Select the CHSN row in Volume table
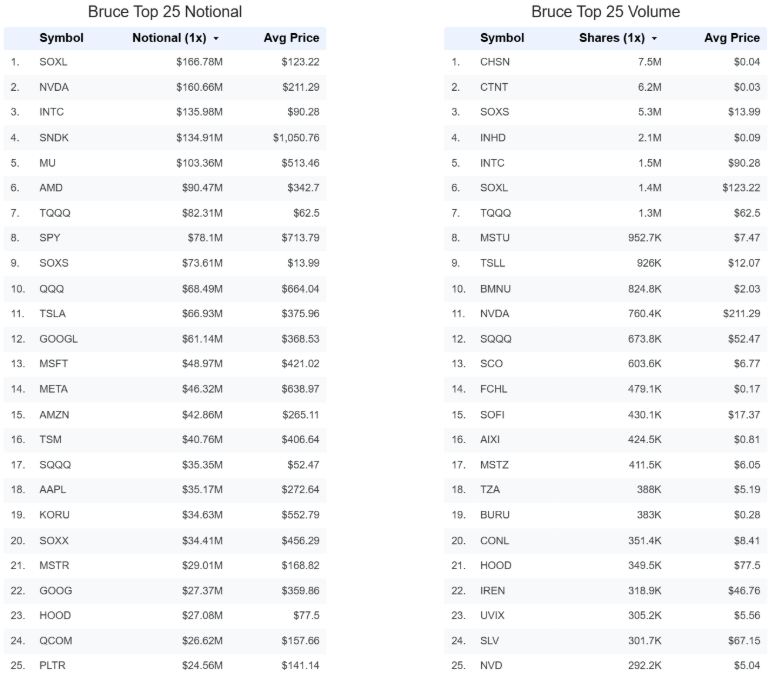The width and height of the screenshot is (770, 680). tap(605, 62)
